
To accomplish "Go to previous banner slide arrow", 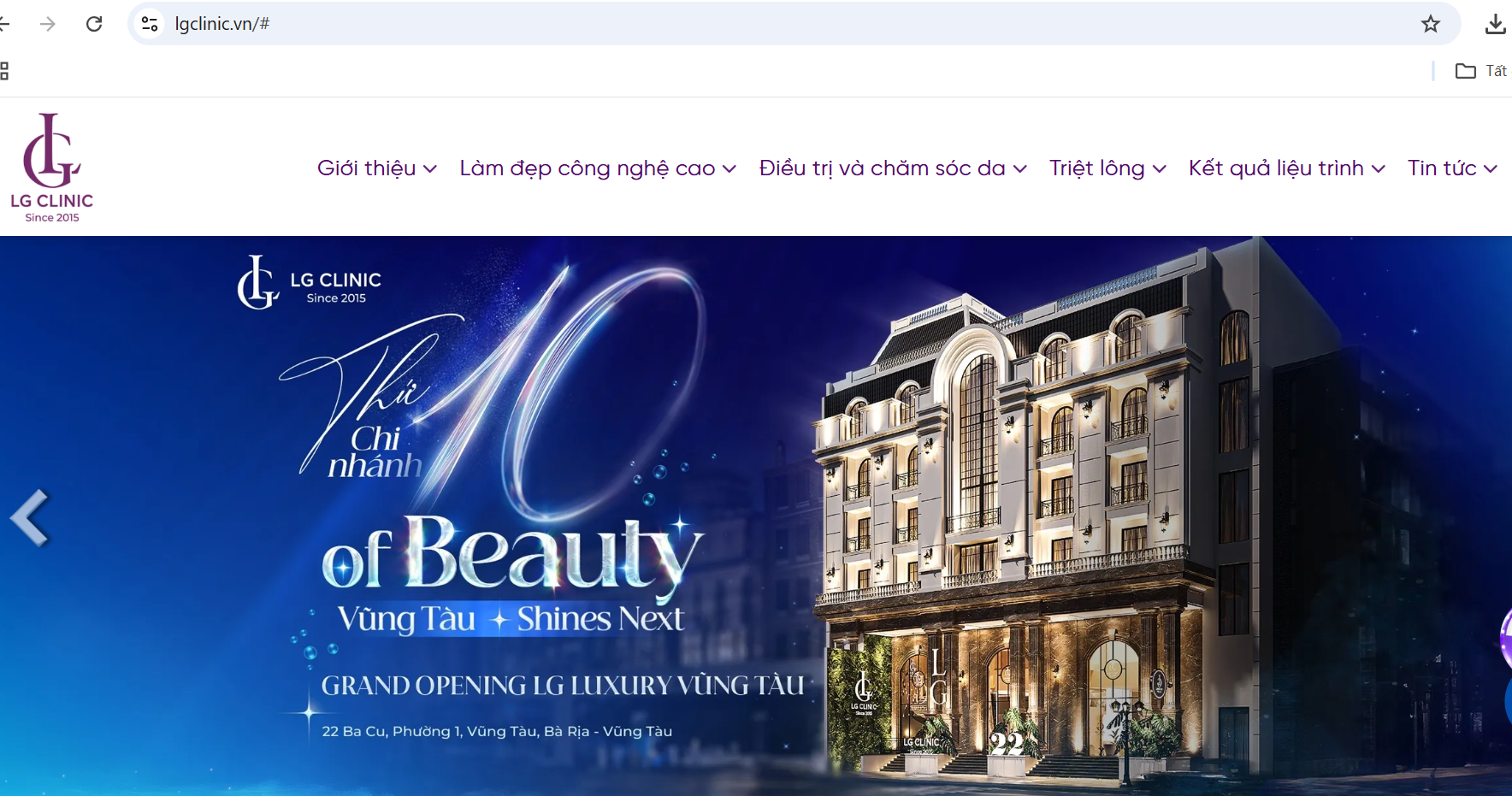I will (31, 517).
